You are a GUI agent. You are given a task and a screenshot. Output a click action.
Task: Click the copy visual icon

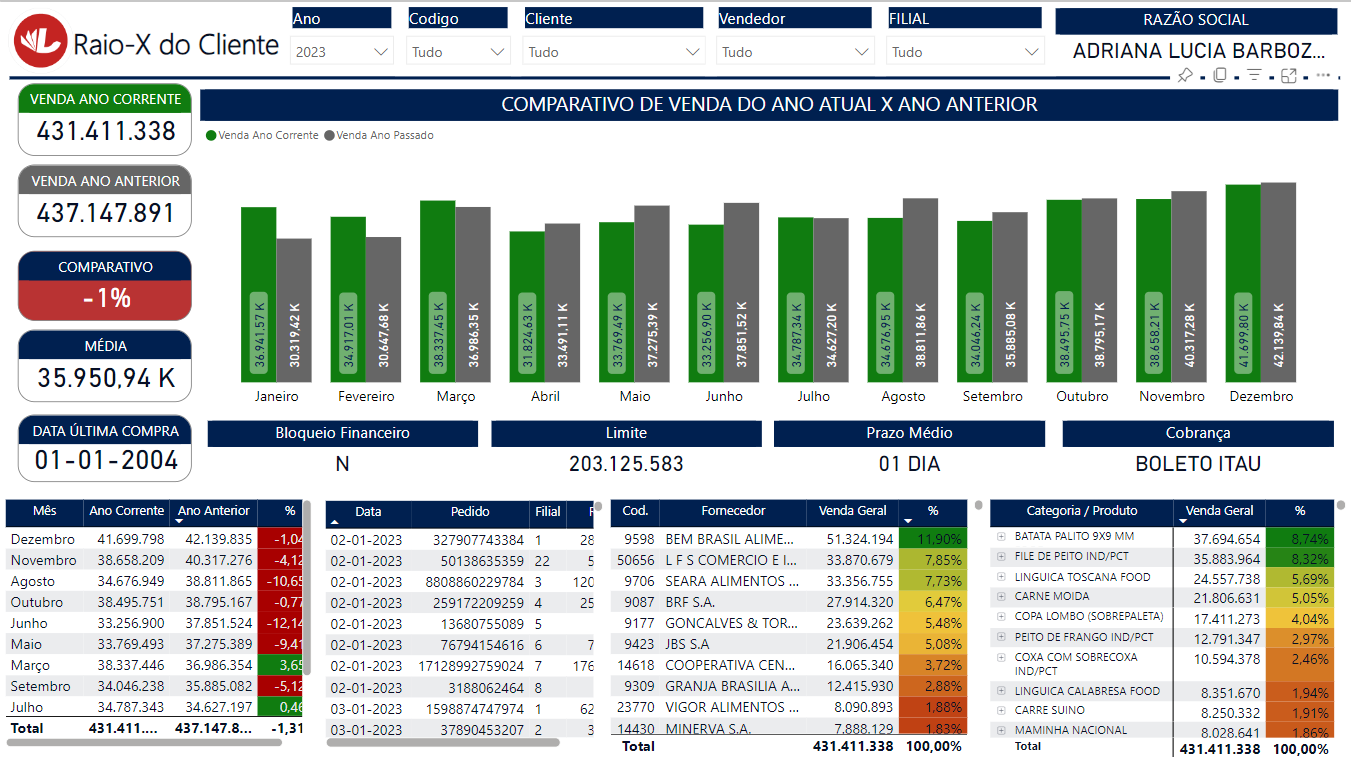pos(1220,75)
